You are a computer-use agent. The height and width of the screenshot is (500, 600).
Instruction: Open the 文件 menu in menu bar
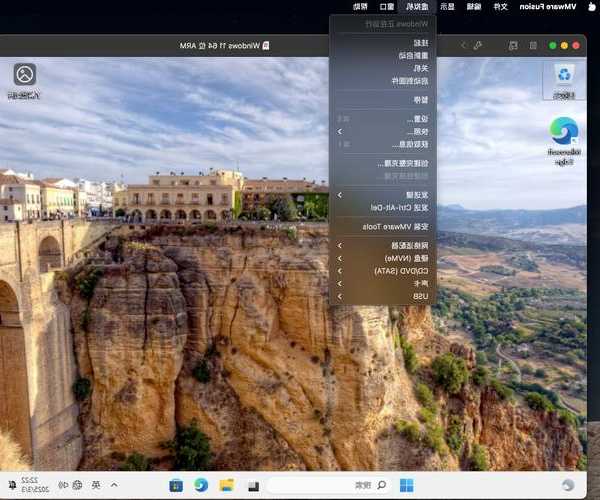[501, 7]
